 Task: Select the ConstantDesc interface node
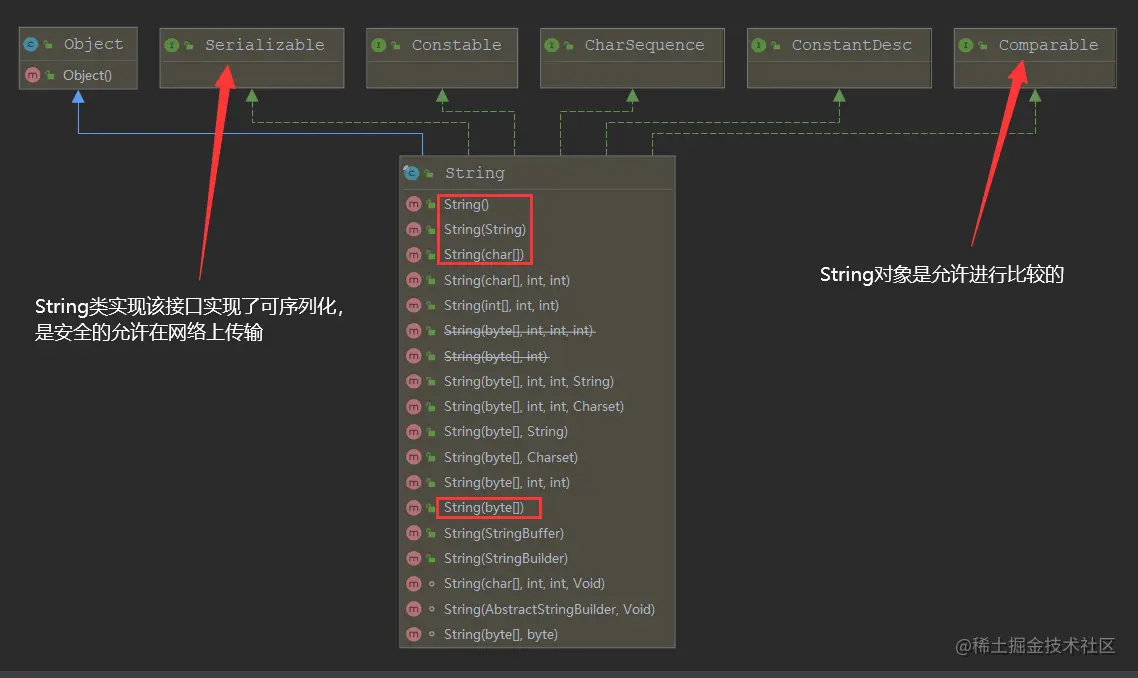click(839, 58)
